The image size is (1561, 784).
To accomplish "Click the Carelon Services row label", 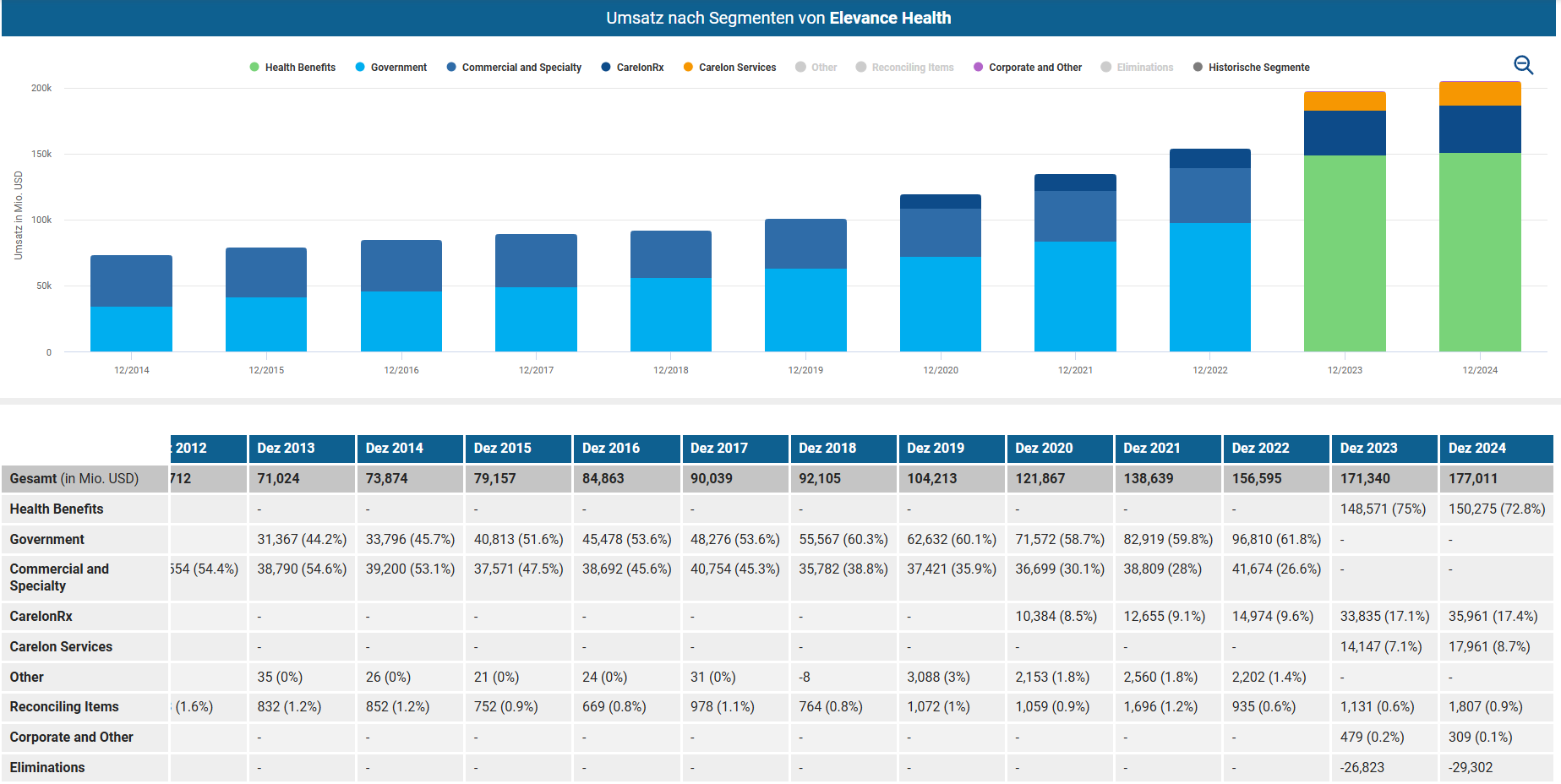I will click(x=61, y=647).
